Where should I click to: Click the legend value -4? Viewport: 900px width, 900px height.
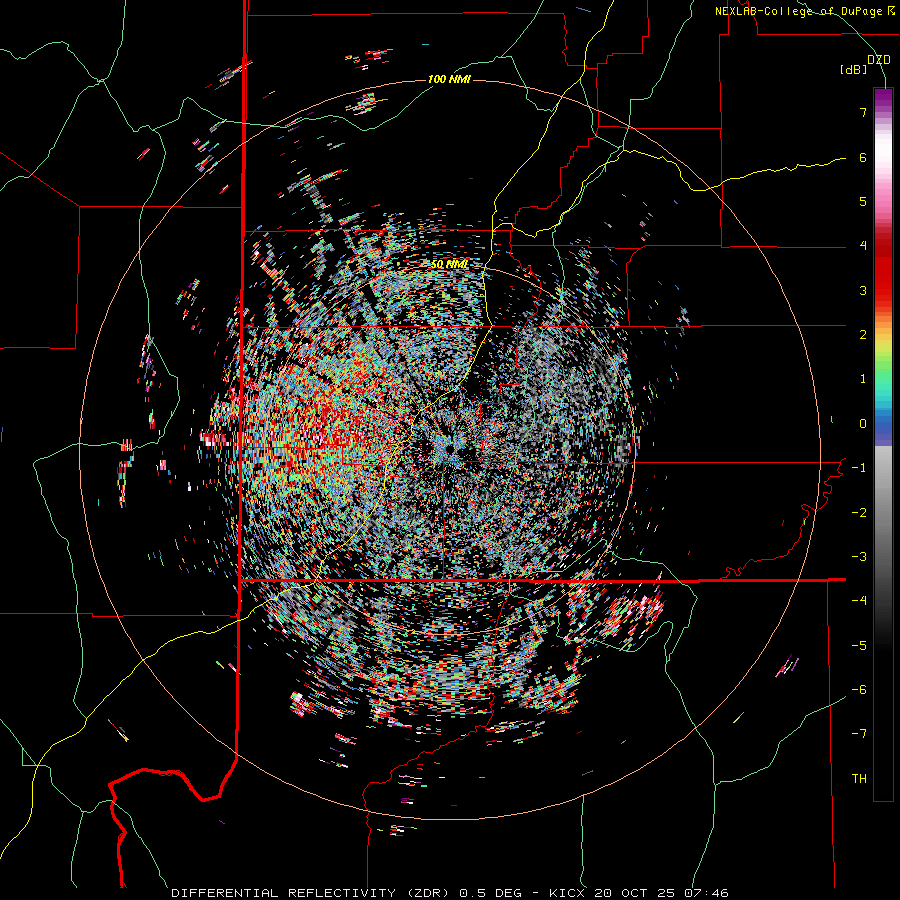pos(859,601)
